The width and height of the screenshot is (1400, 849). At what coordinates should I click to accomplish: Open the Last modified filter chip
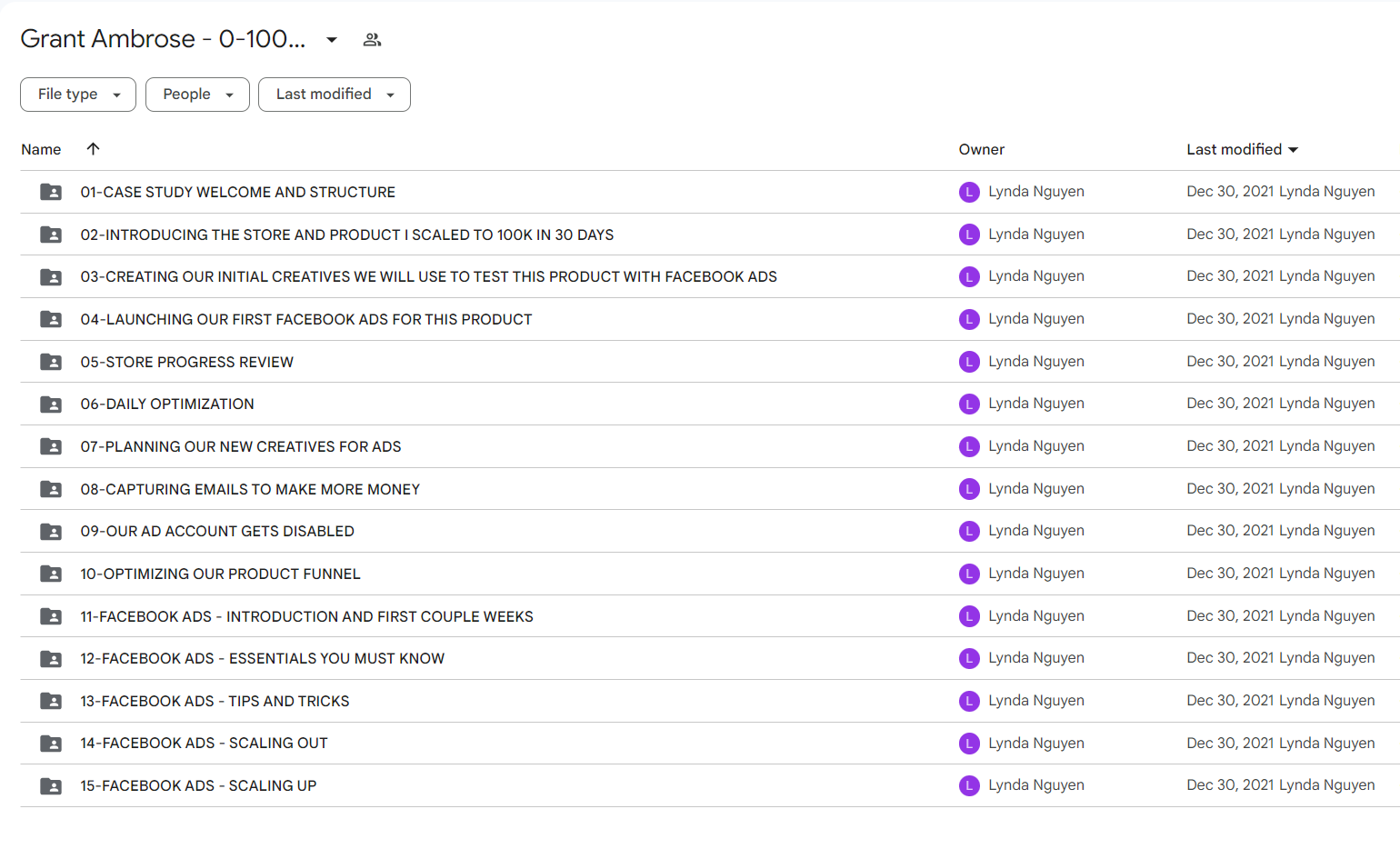[x=335, y=95]
